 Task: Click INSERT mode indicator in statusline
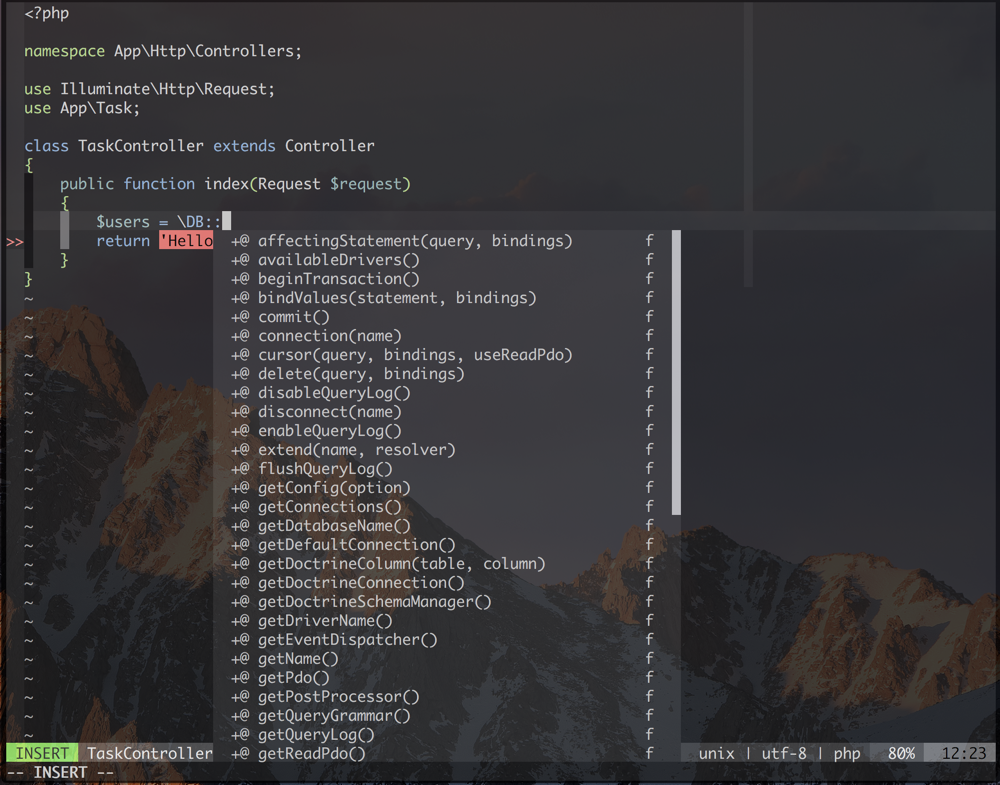coord(42,754)
